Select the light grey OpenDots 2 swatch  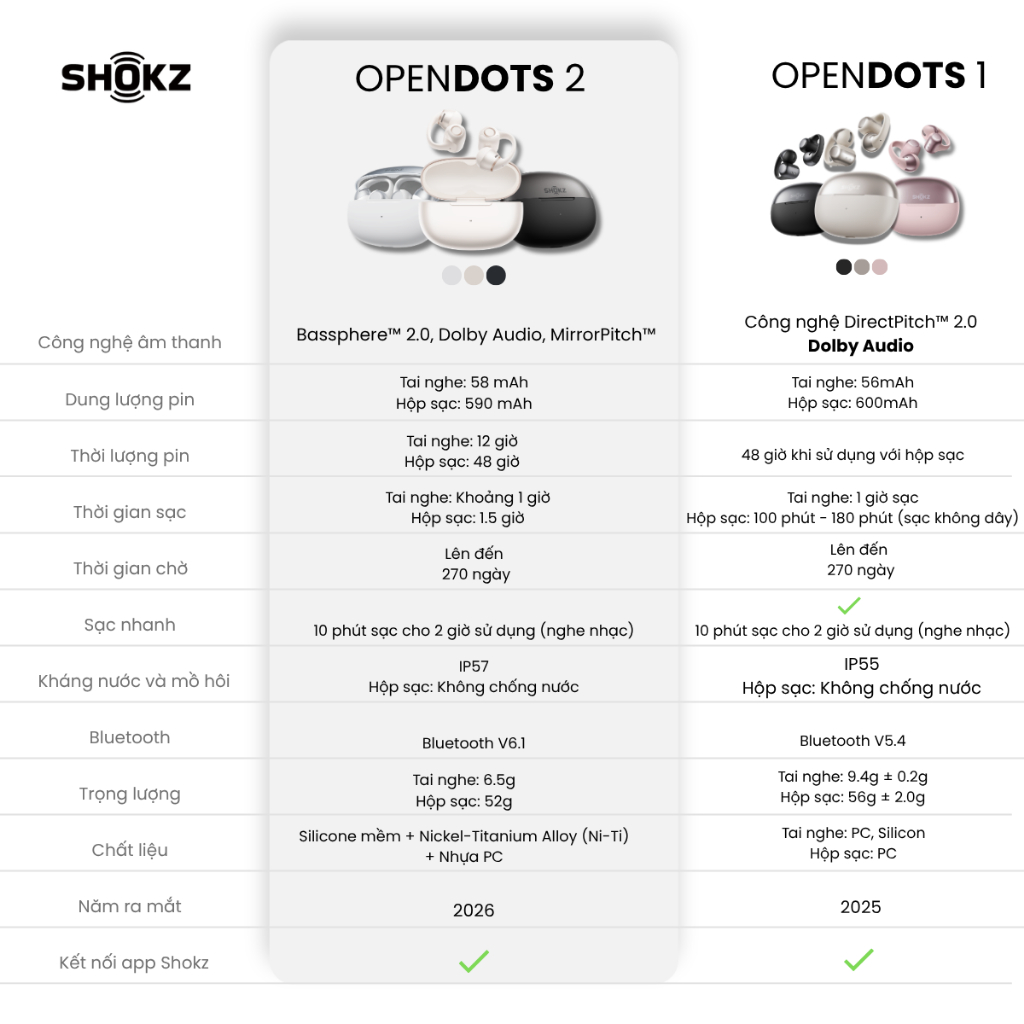click(452, 275)
